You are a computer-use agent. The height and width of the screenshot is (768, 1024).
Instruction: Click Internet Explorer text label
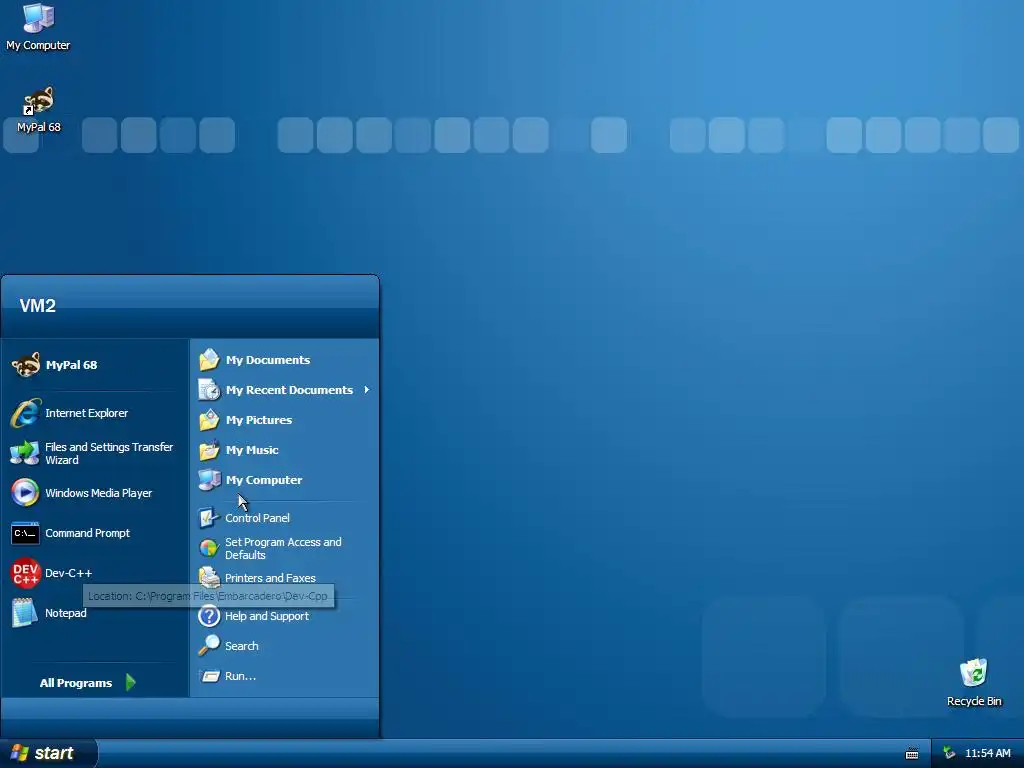(86, 413)
